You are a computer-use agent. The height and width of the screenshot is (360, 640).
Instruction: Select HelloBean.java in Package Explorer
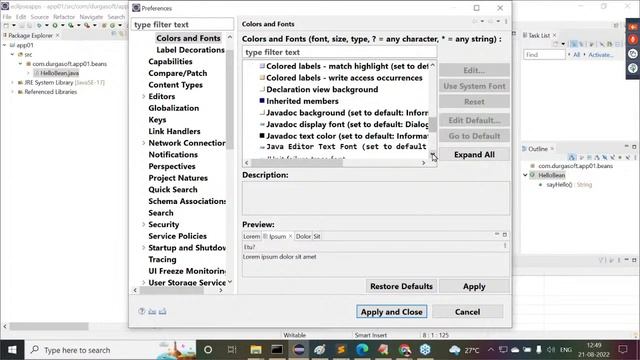point(60,73)
